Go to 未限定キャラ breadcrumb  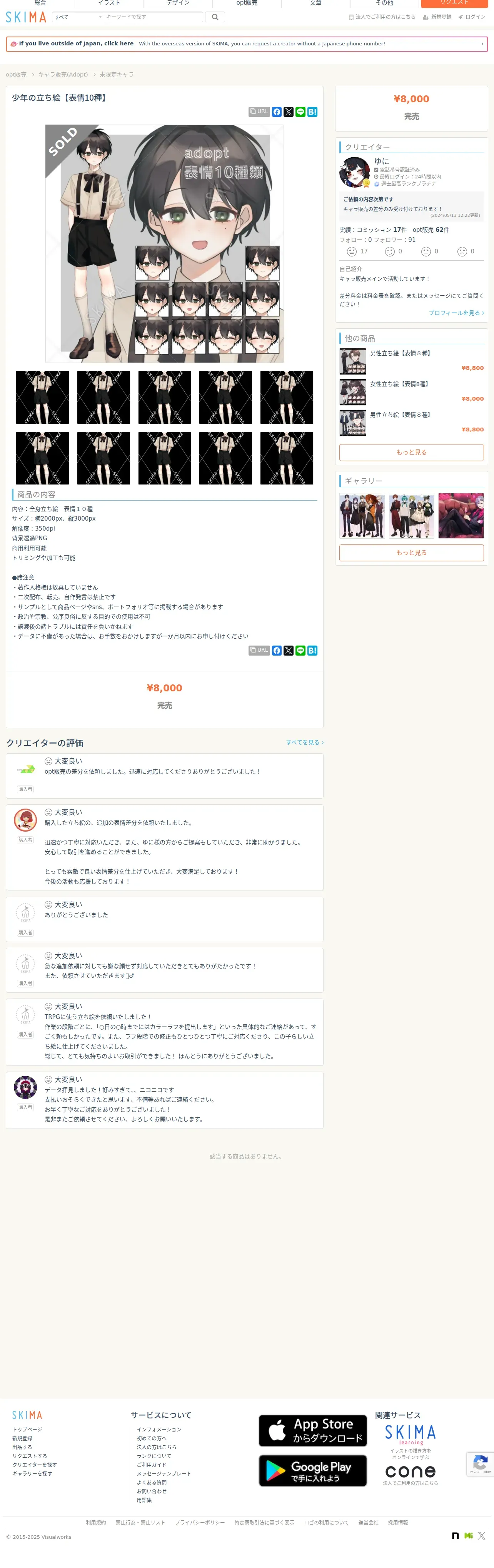[116, 74]
